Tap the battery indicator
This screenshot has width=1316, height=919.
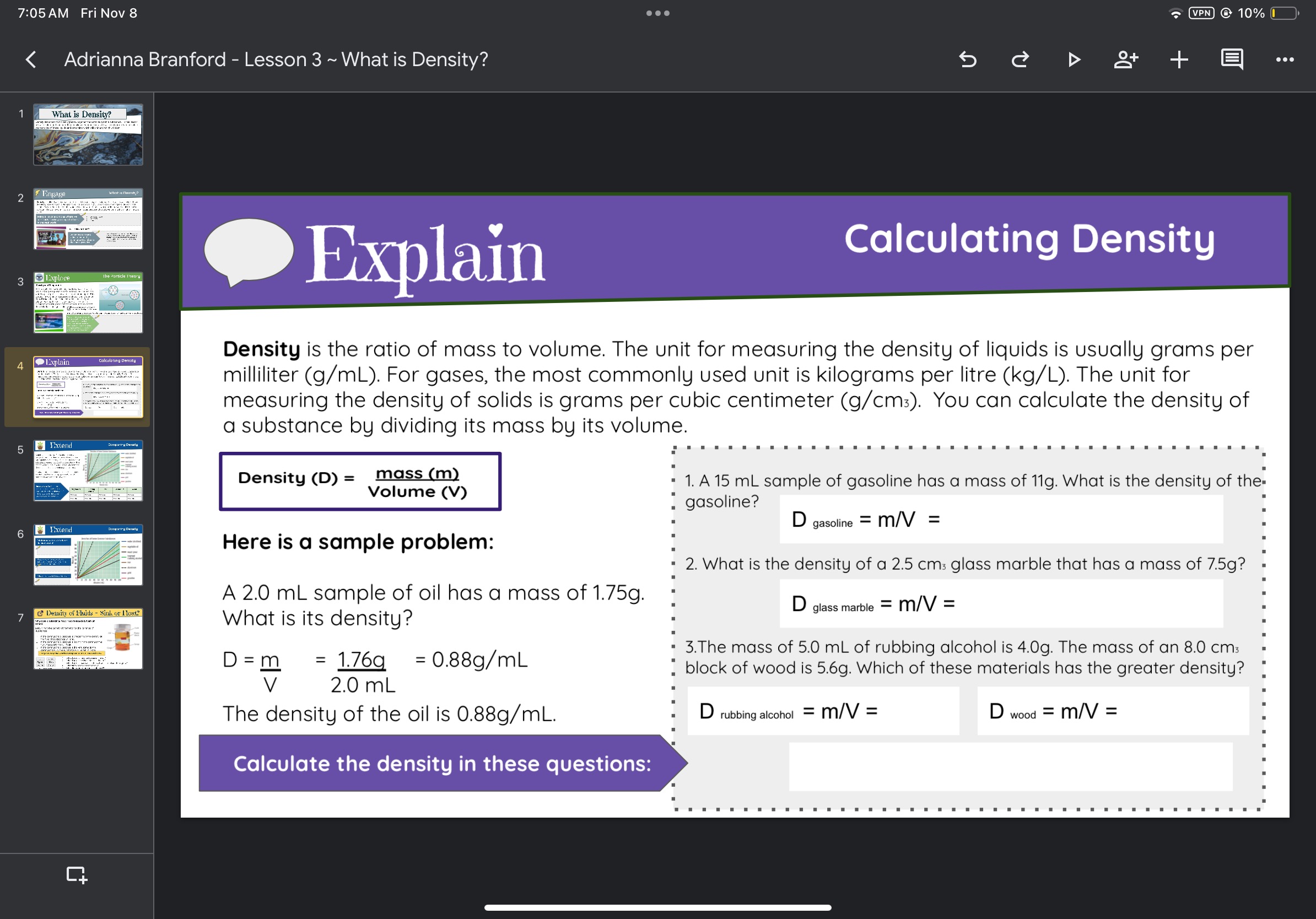click(1285, 13)
